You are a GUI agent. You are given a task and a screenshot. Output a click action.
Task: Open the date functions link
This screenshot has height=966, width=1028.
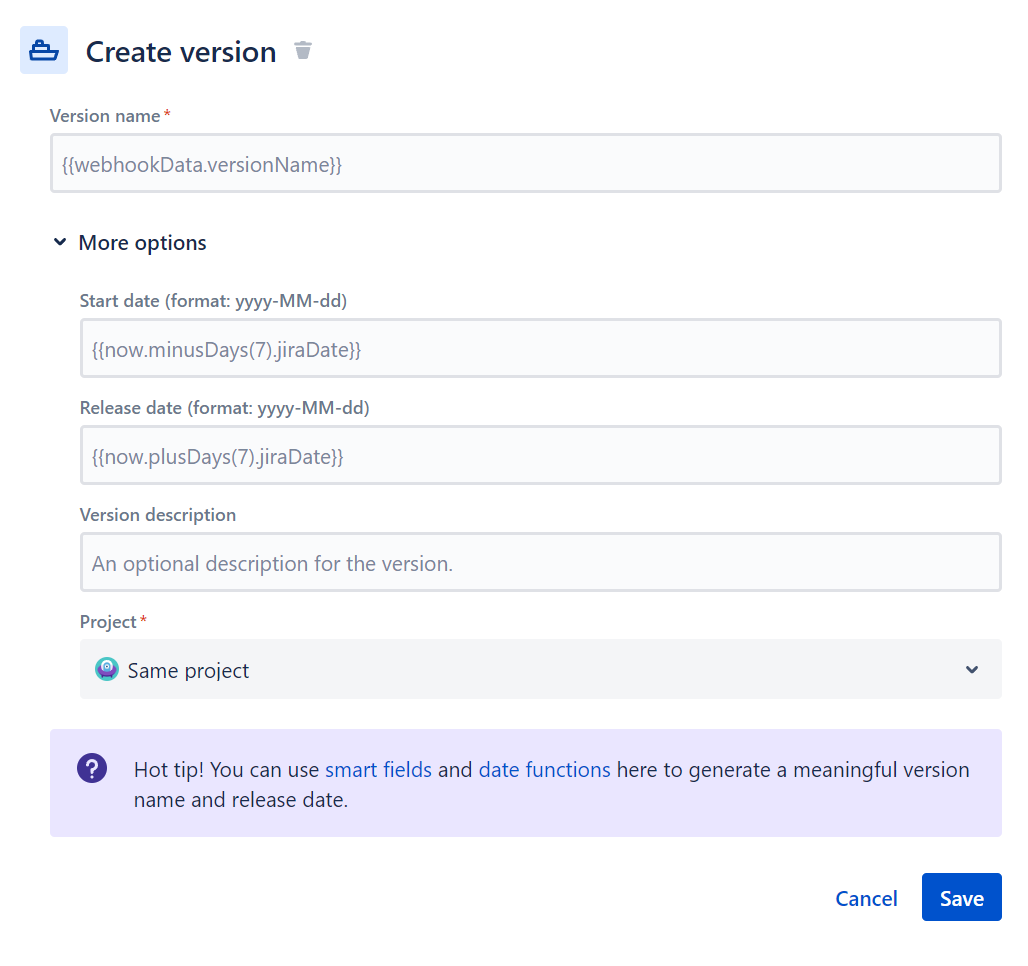545,770
